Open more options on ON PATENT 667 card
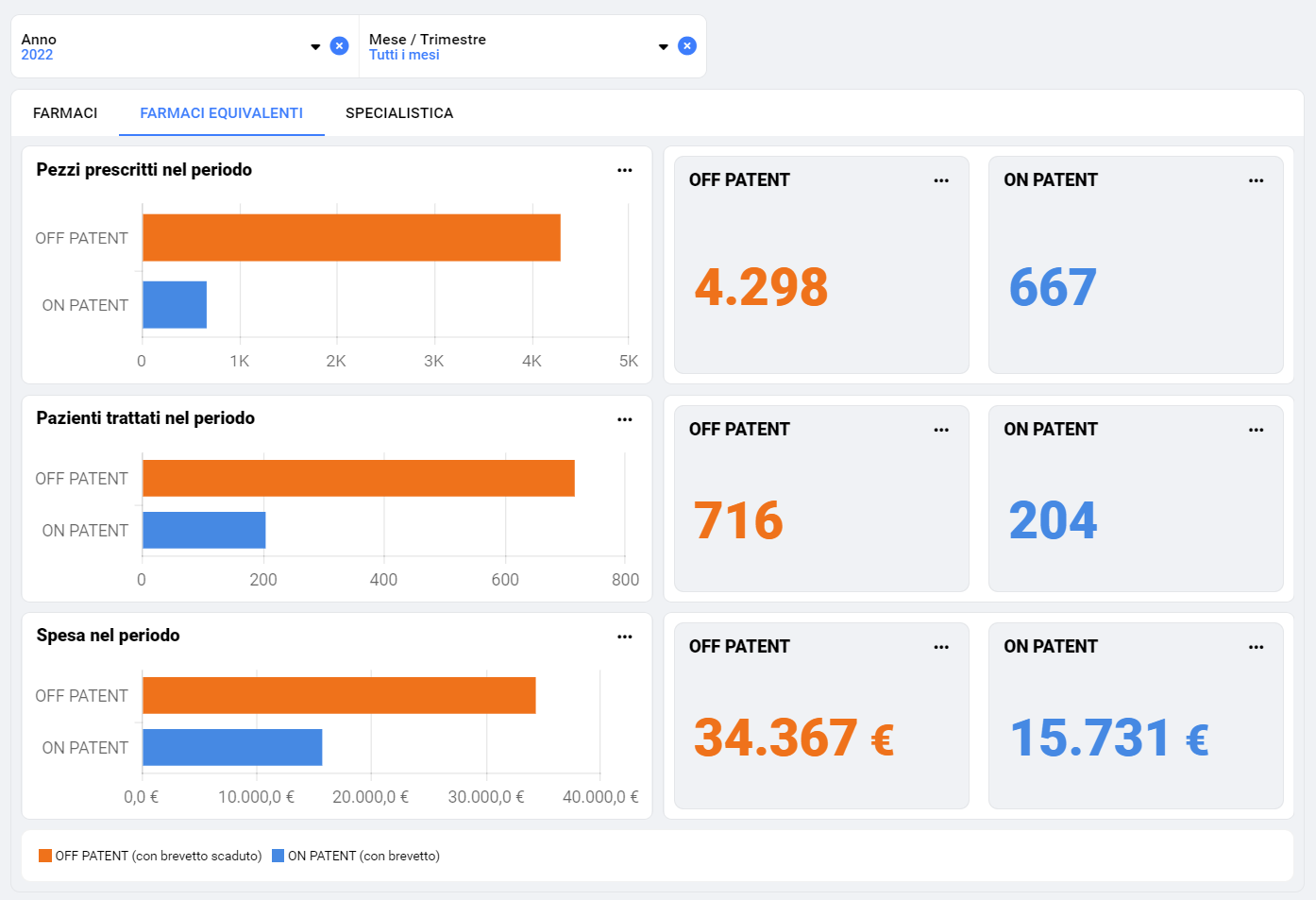This screenshot has height=900, width=1316. click(x=1256, y=181)
